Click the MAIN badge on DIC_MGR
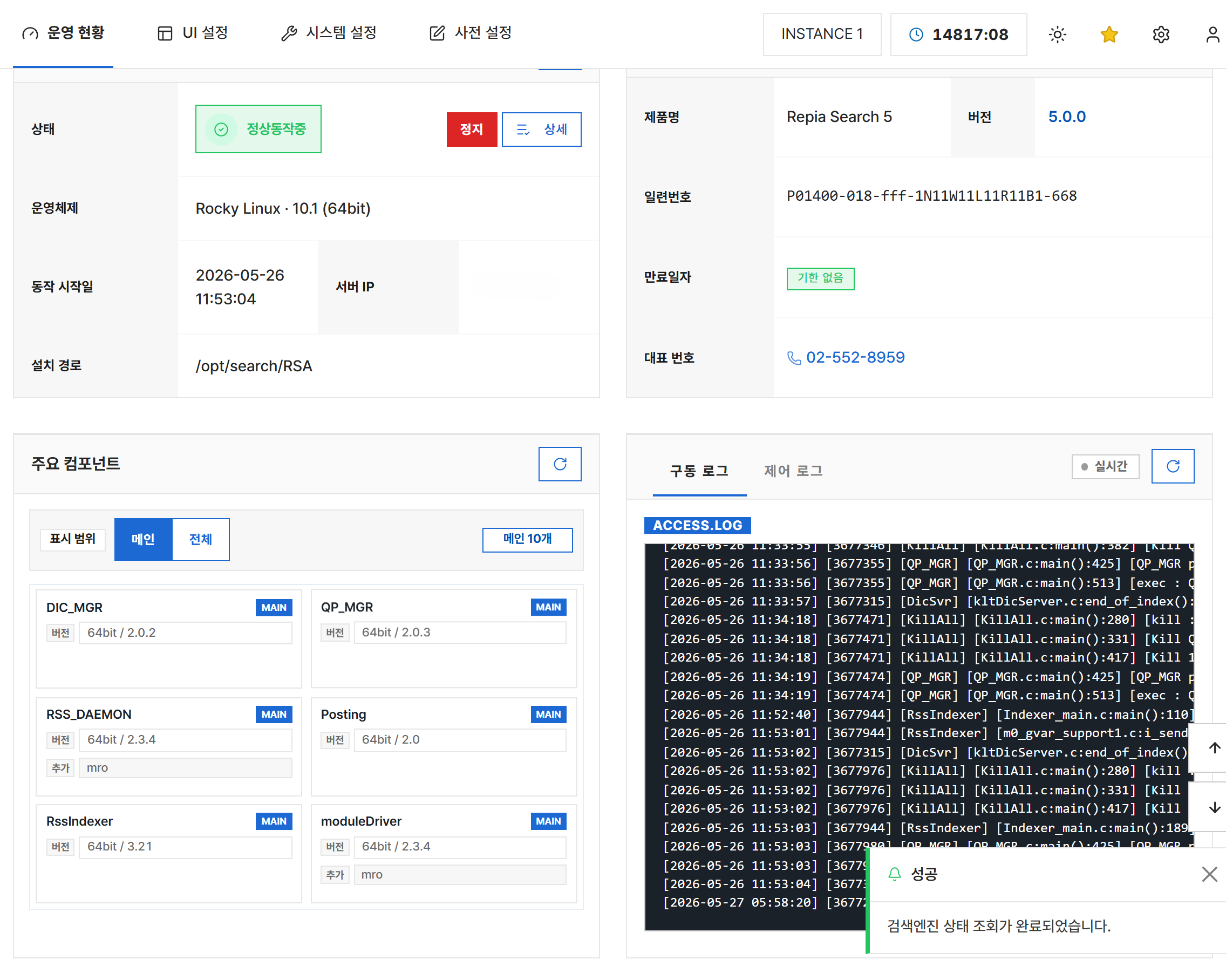 (x=274, y=608)
